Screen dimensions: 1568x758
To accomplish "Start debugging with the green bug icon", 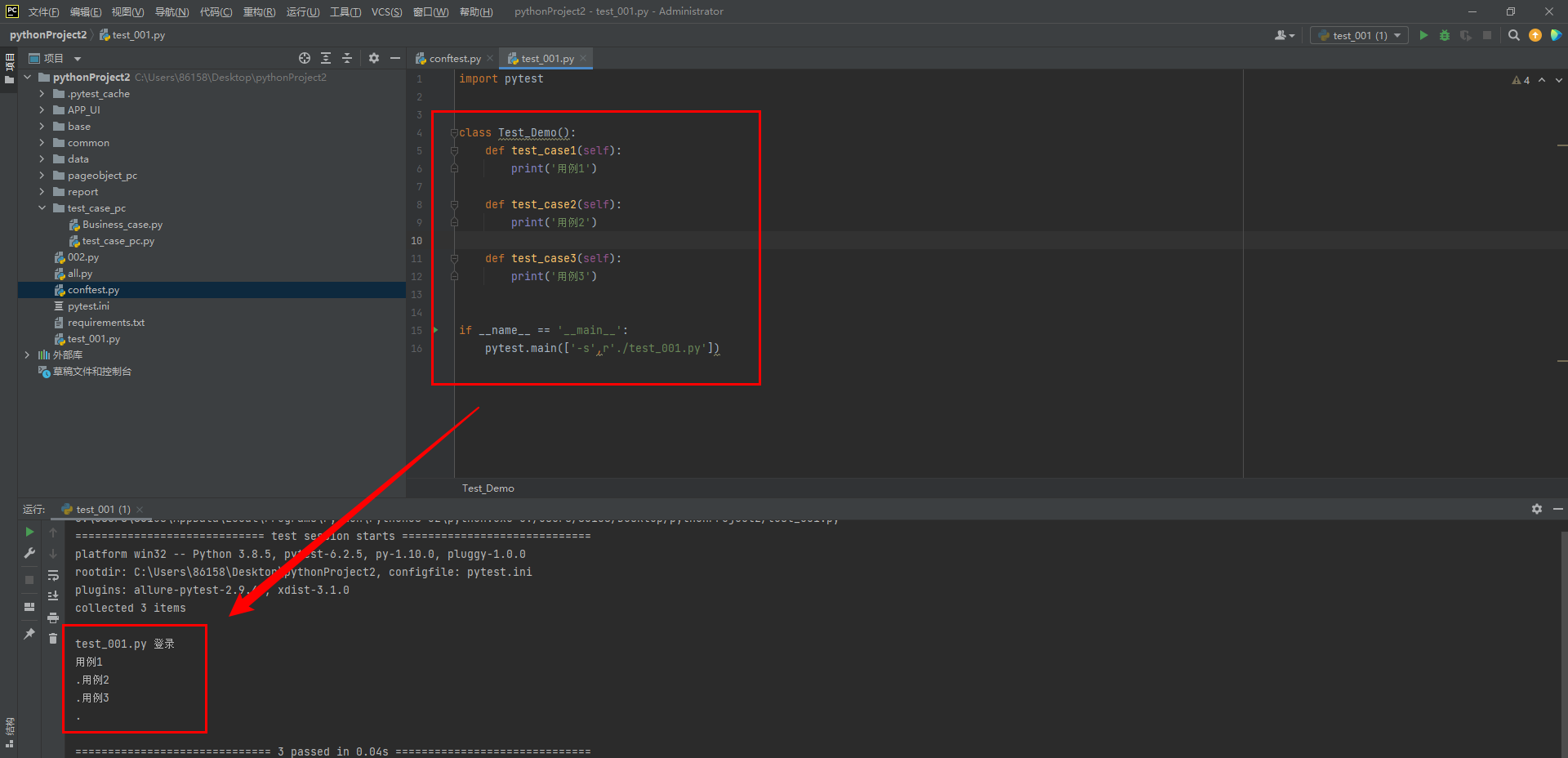I will 1445,35.
